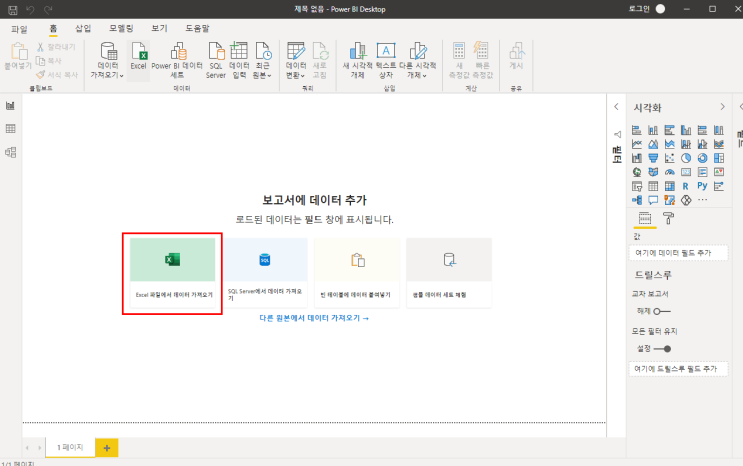
Task: Select the Funnel chart visual
Action: [653, 158]
